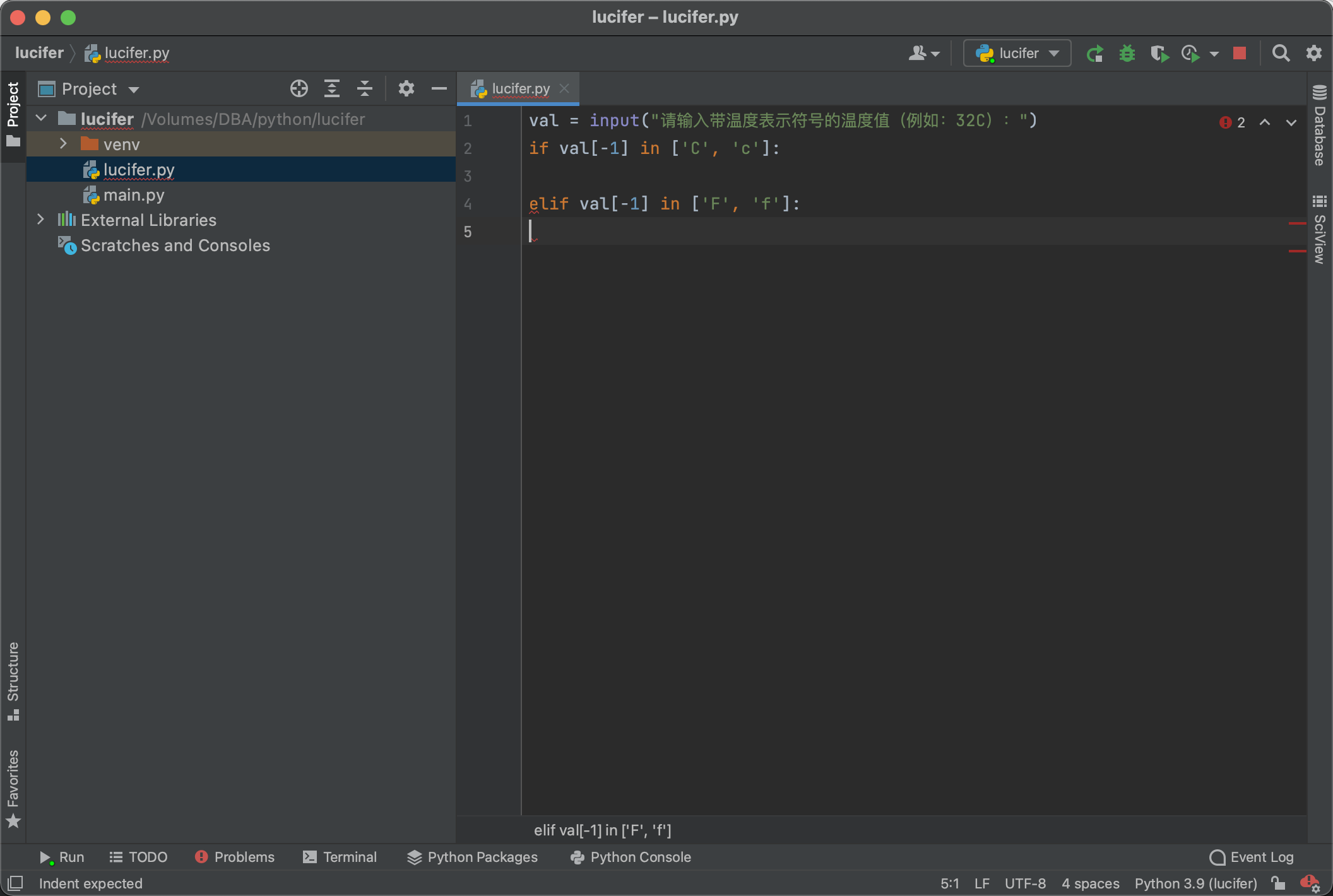Click the green Rerun lucifer icon
The height and width of the screenshot is (896, 1333).
(x=1095, y=54)
